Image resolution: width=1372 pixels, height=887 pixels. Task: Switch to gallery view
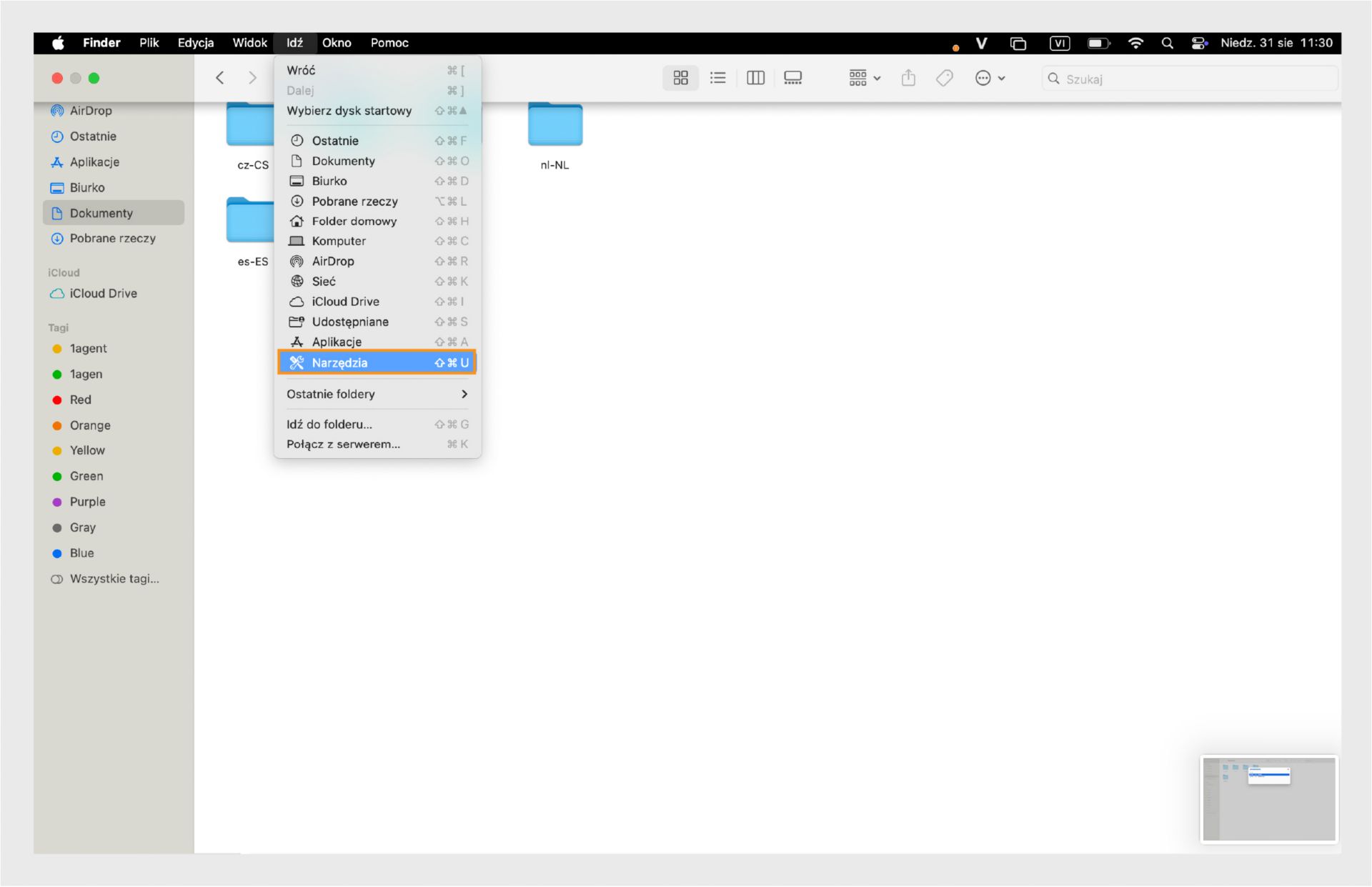(792, 78)
